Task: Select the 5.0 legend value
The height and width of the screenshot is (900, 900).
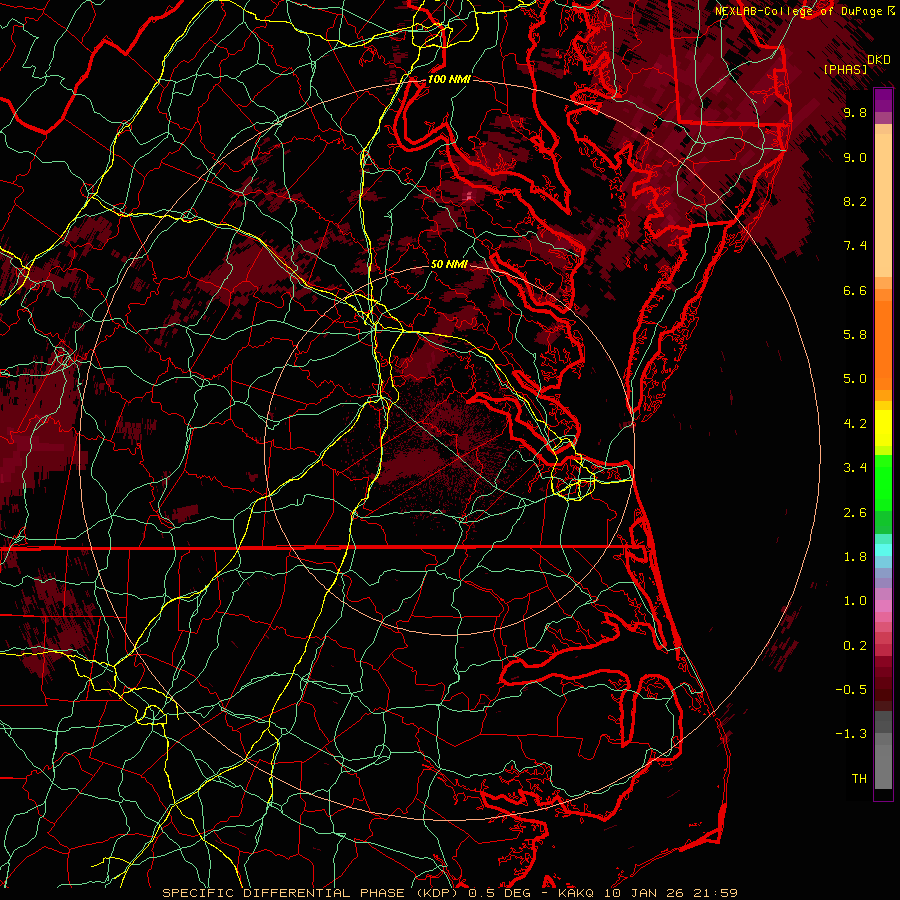Action: (x=855, y=379)
